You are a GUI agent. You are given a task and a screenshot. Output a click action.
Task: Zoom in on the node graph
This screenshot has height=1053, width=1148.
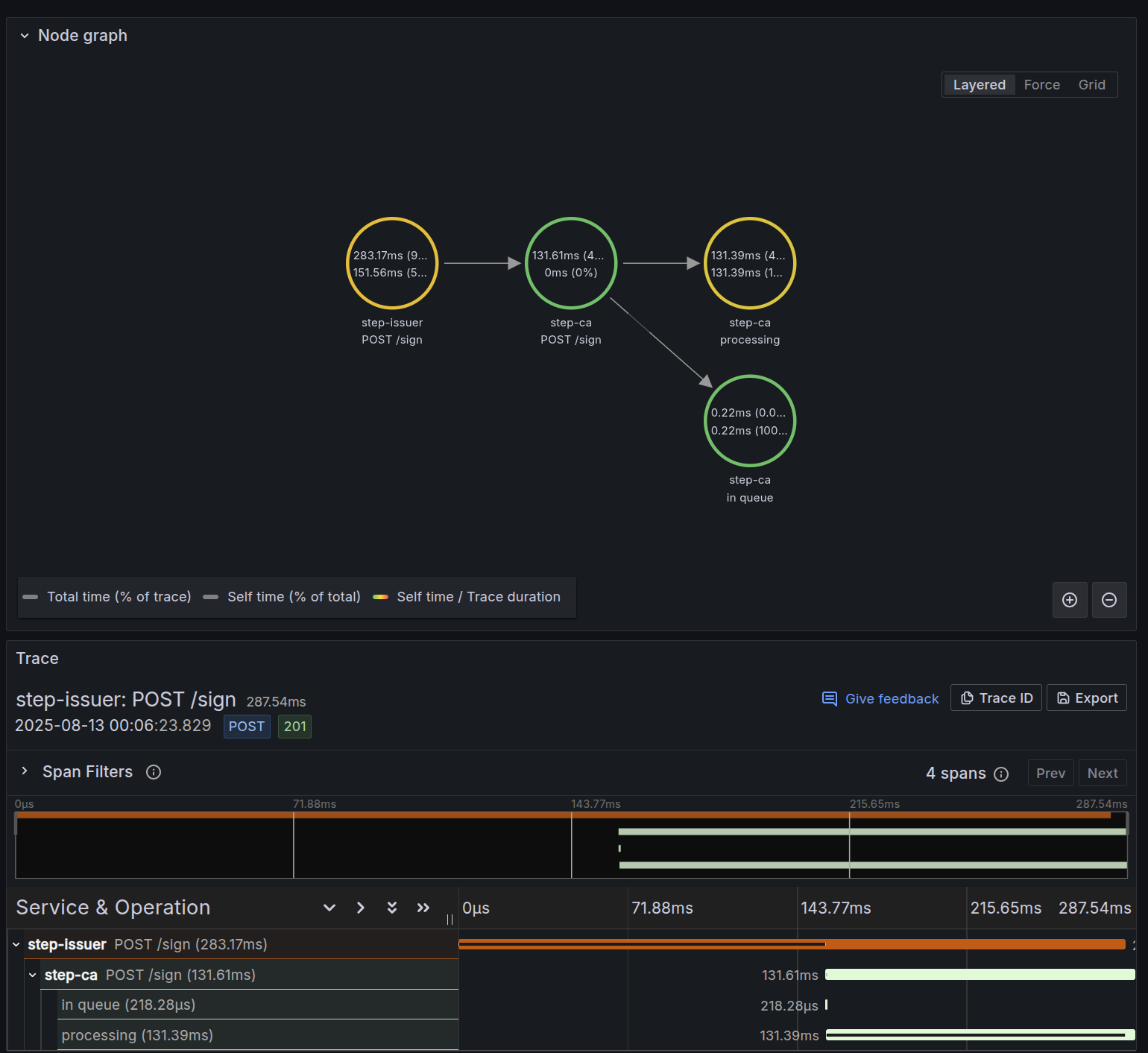(x=1070, y=600)
